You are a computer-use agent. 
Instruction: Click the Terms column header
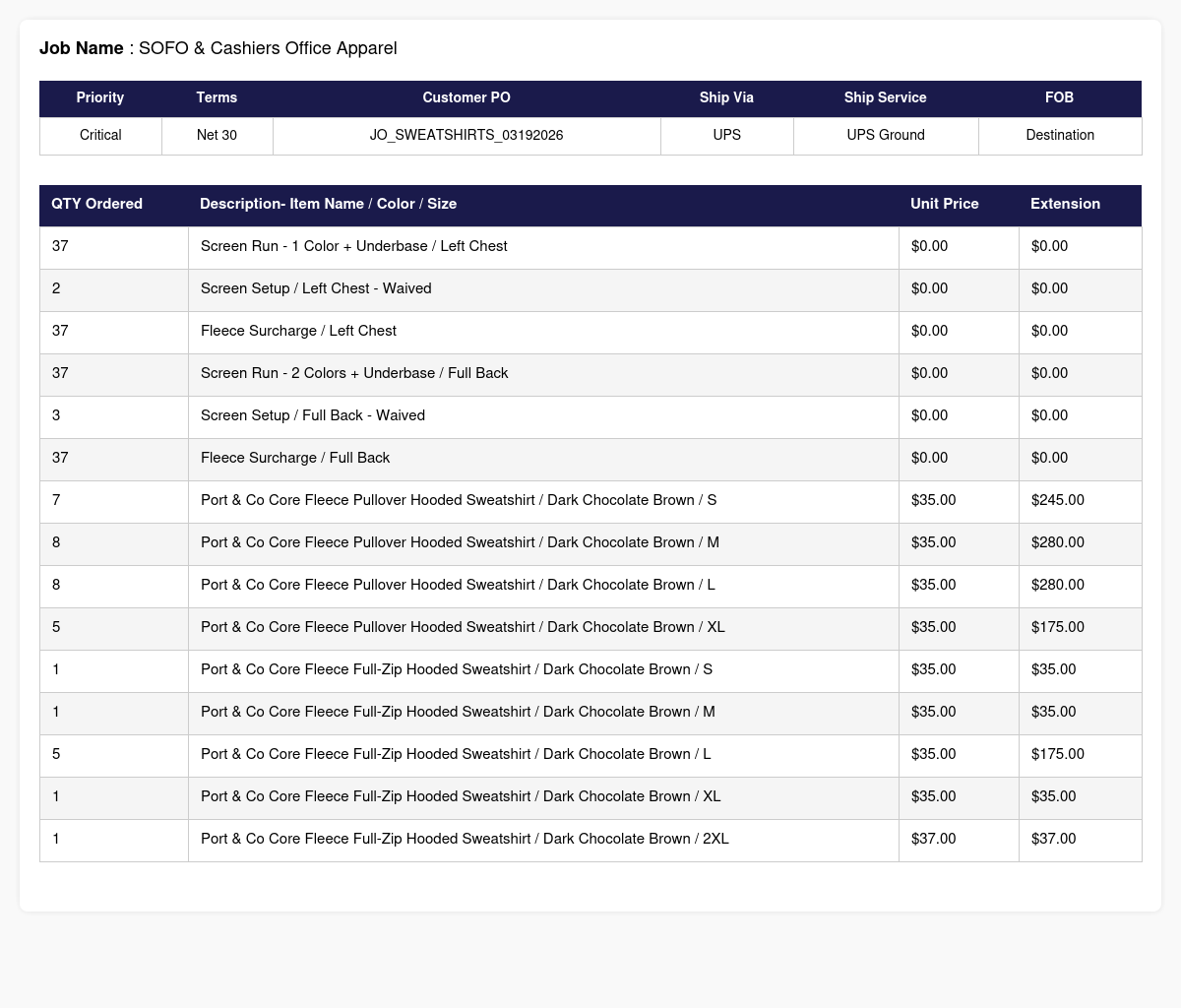pos(217,97)
